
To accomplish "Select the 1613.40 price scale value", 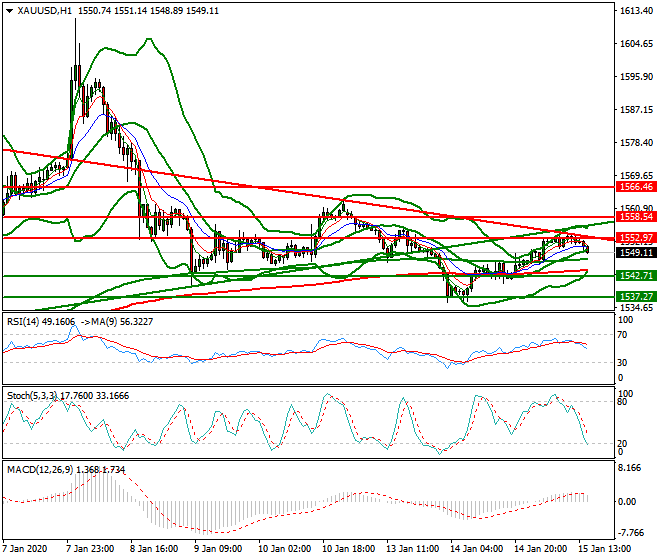I will click(636, 11).
